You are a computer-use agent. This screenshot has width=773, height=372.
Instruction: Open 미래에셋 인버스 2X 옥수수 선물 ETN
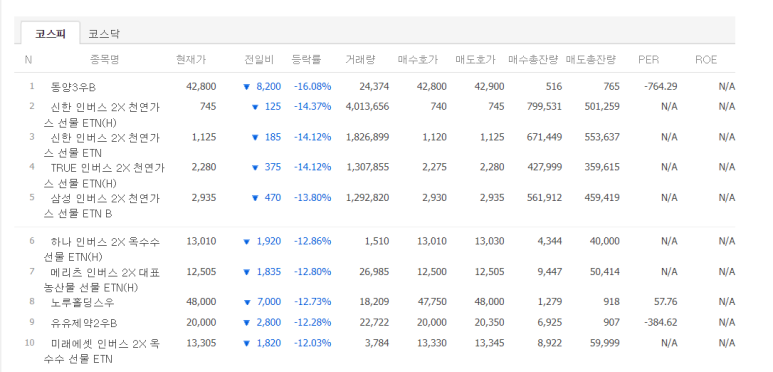coord(102,351)
